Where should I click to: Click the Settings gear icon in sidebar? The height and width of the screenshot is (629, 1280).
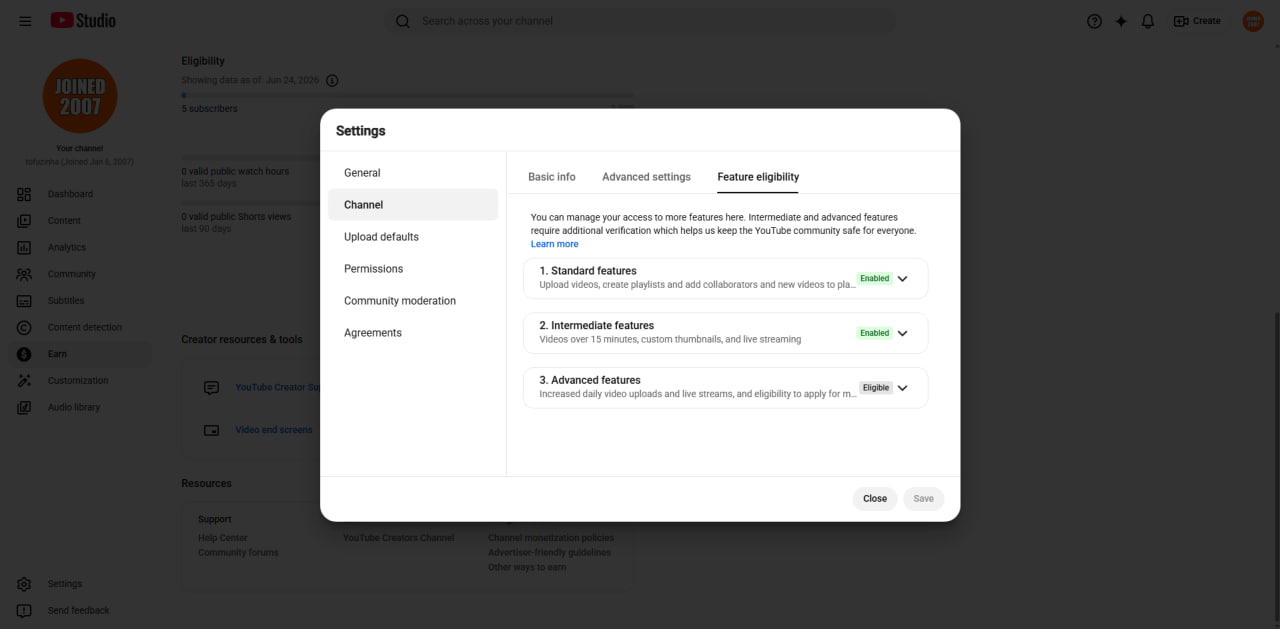[24, 584]
